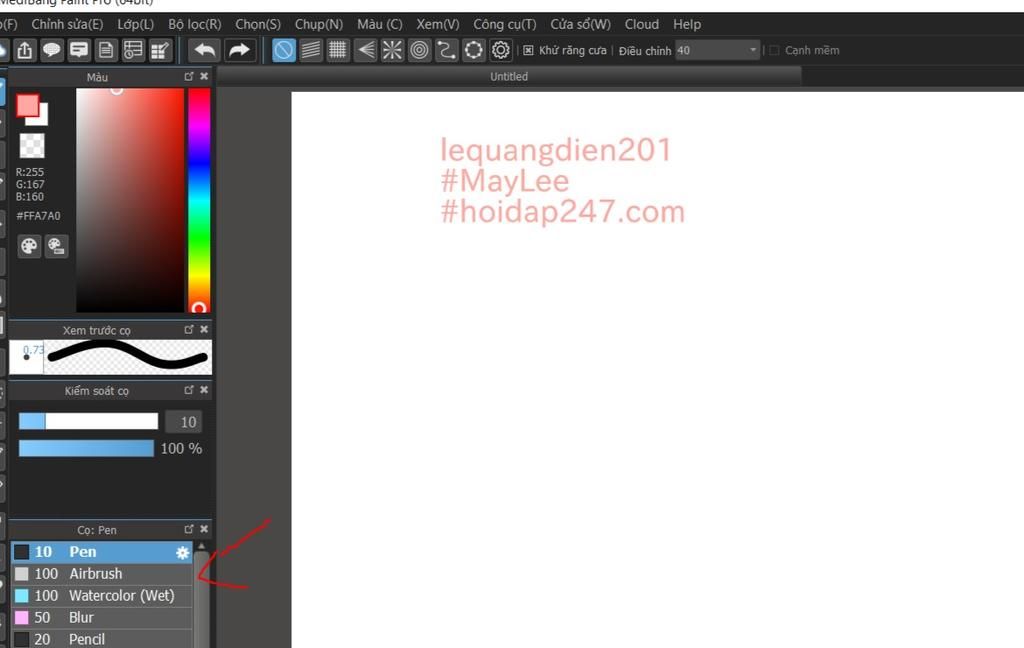Image resolution: width=1024 pixels, height=648 pixels.
Task: Select the snap off icon
Action: pyautogui.click(x=283, y=50)
